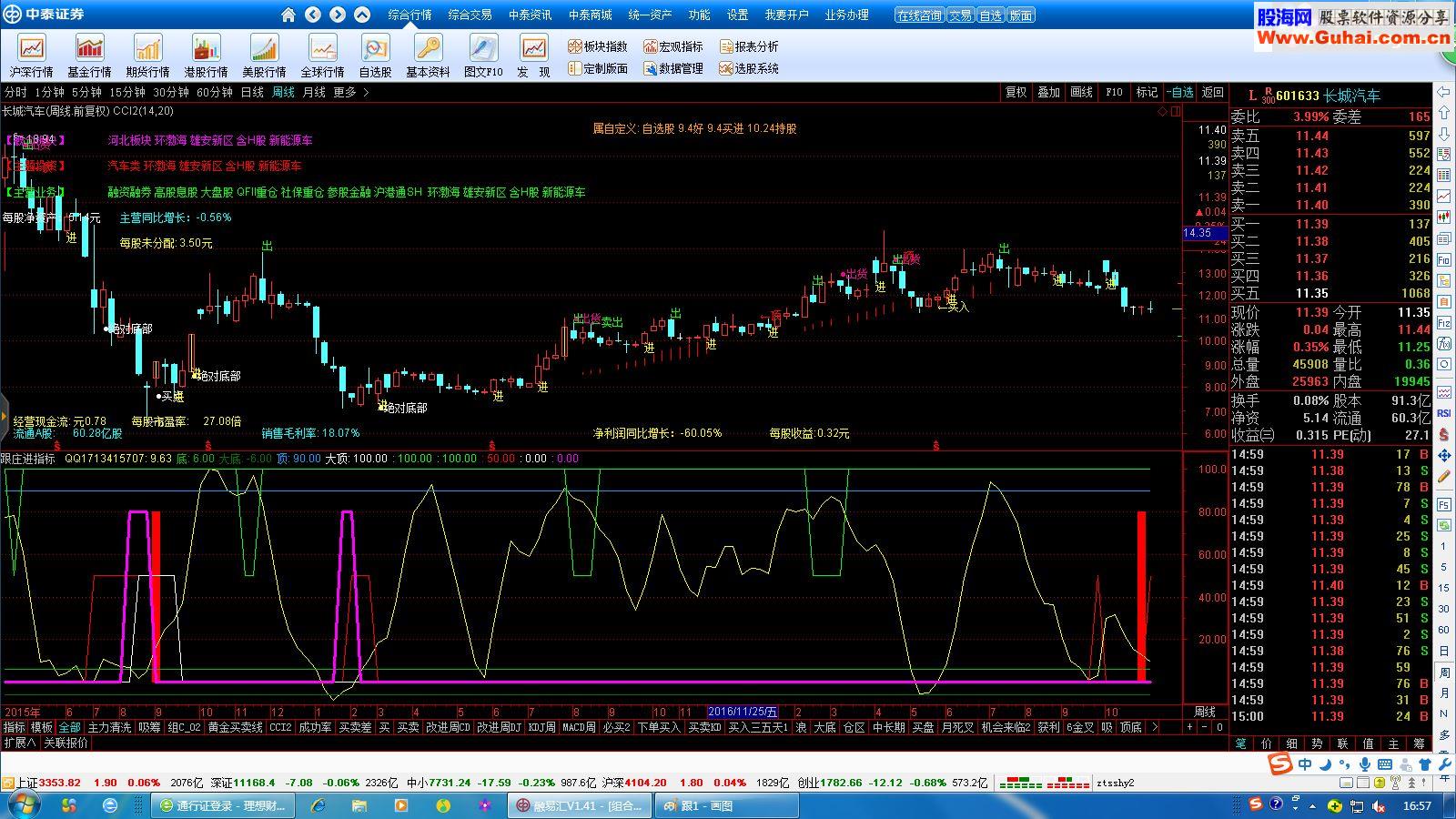Open 宏观指标 macro indicators
The height and width of the screenshot is (819, 1456).
[673, 46]
